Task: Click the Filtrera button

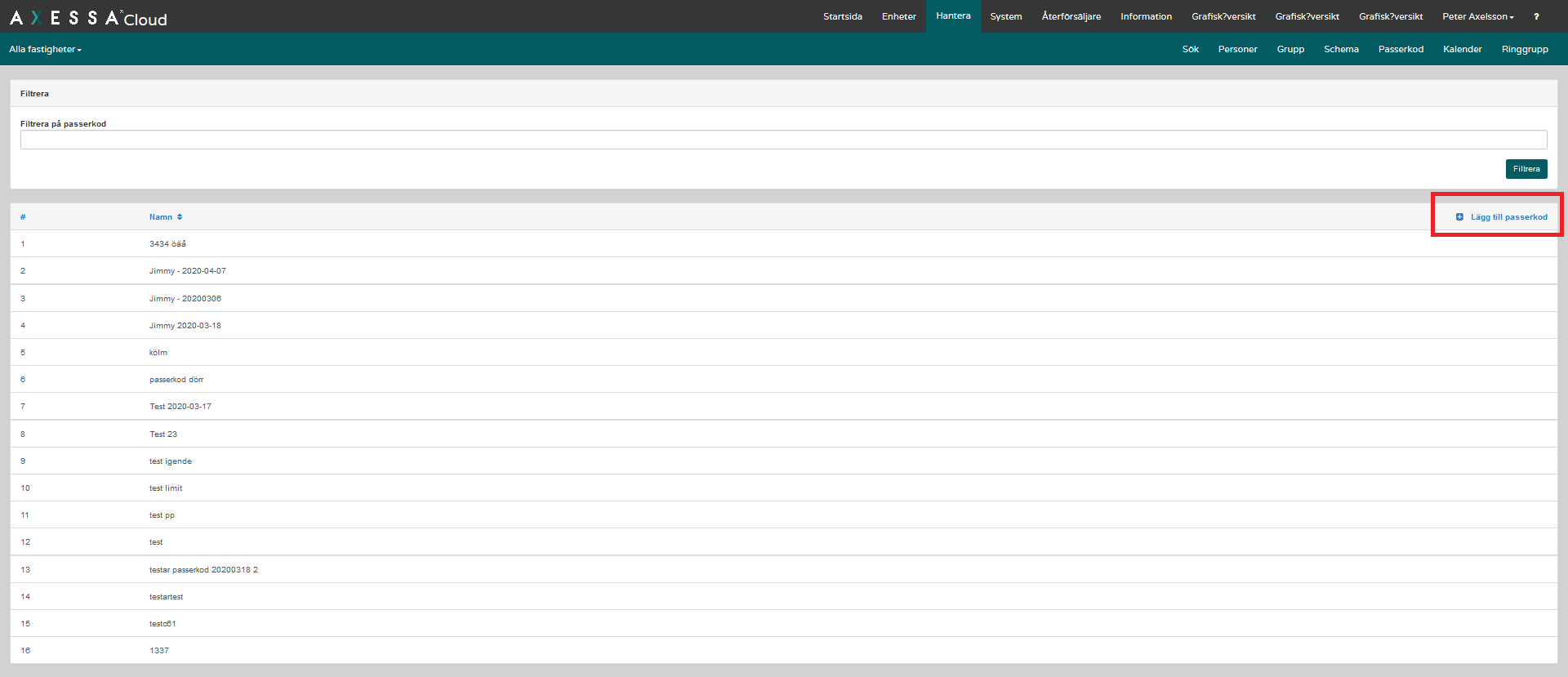Action: coord(1526,169)
